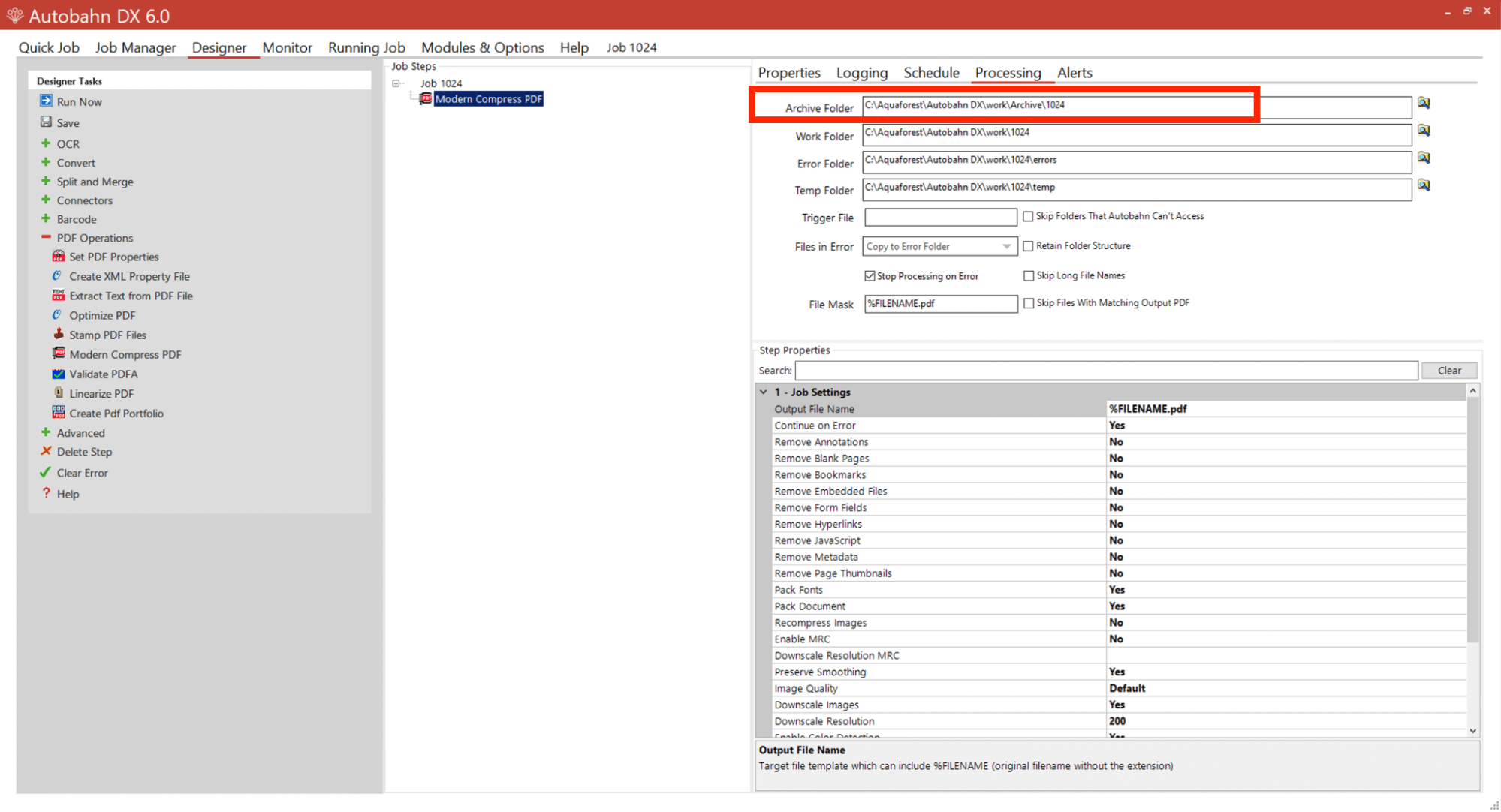Select the Modern Compress PDF job step

(x=488, y=99)
